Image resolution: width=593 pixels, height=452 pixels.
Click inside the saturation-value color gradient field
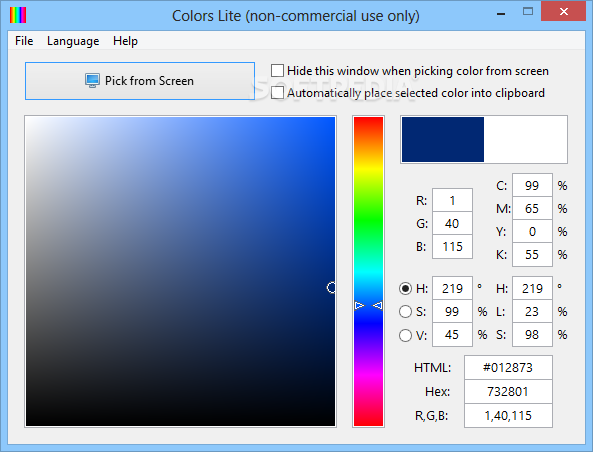pyautogui.click(x=180, y=272)
